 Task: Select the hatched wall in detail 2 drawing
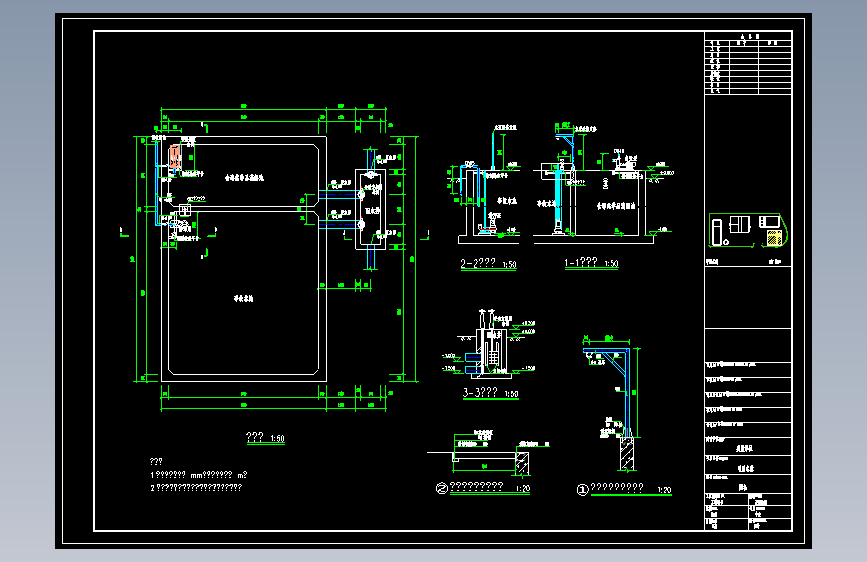click(522, 464)
